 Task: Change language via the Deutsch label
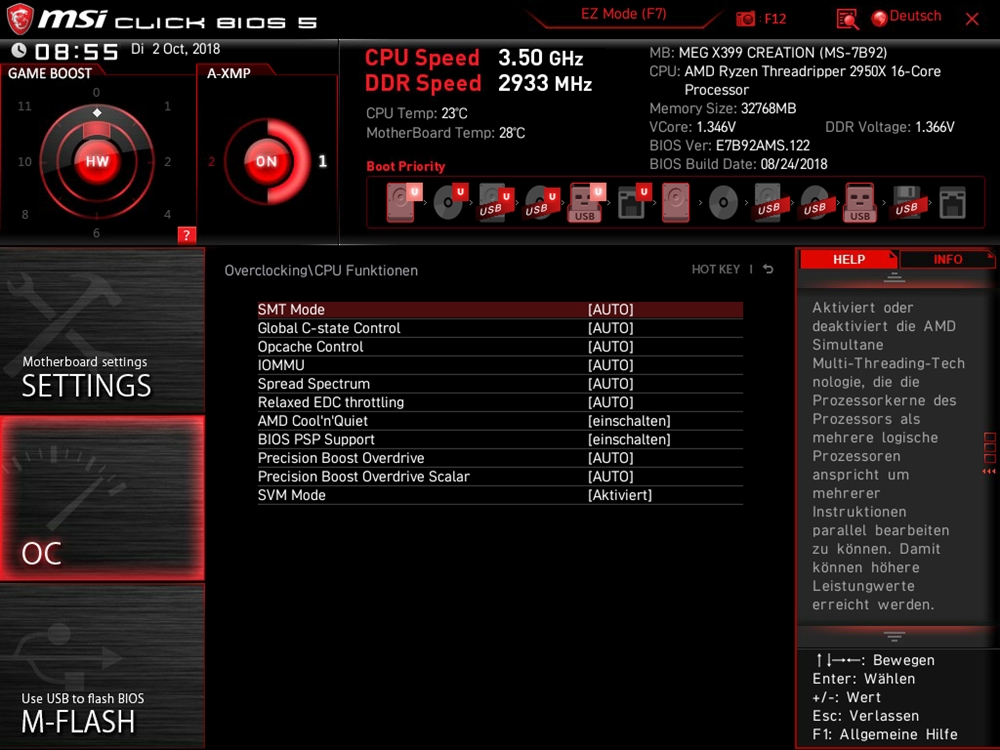click(915, 17)
